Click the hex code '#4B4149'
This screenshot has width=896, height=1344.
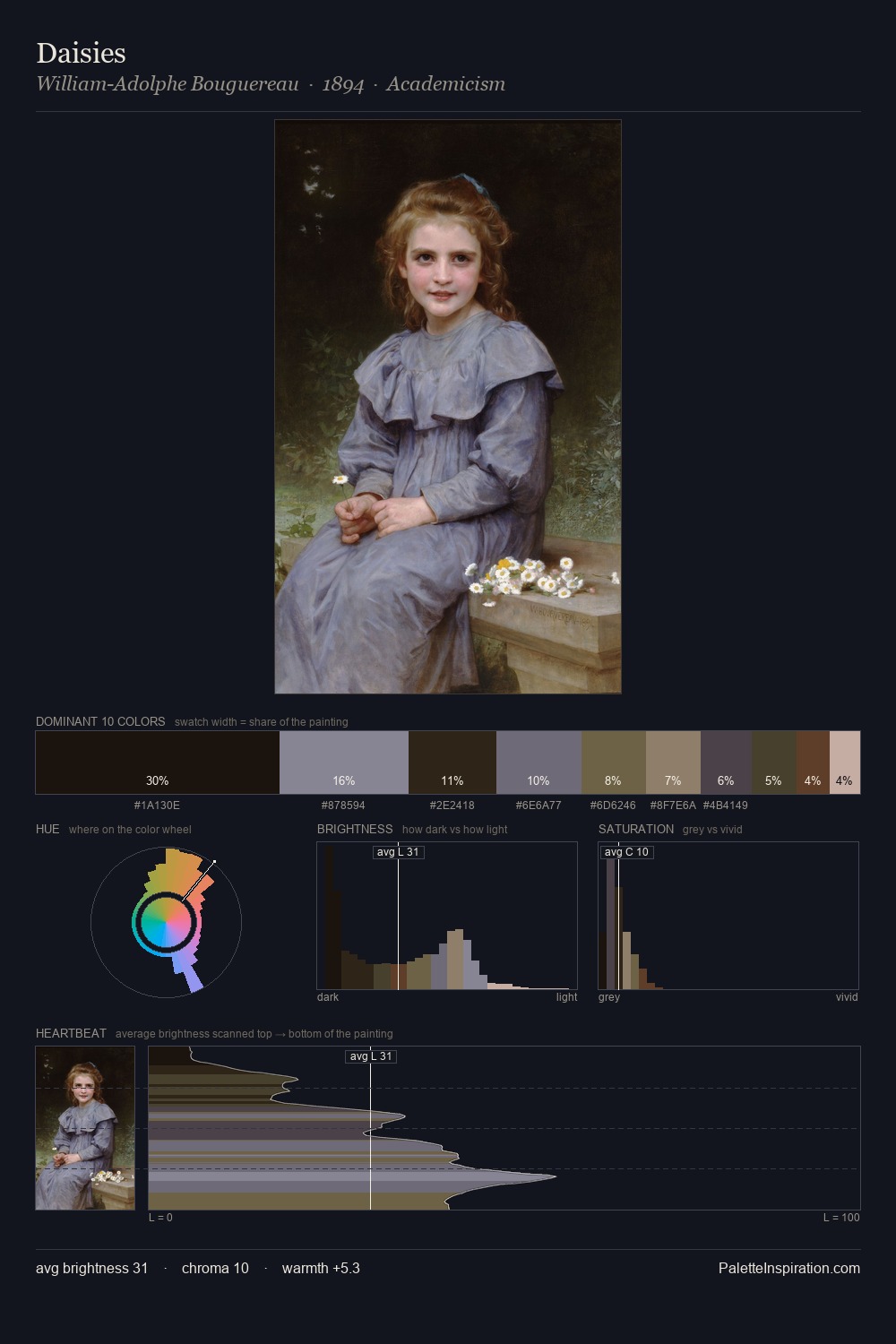(726, 806)
